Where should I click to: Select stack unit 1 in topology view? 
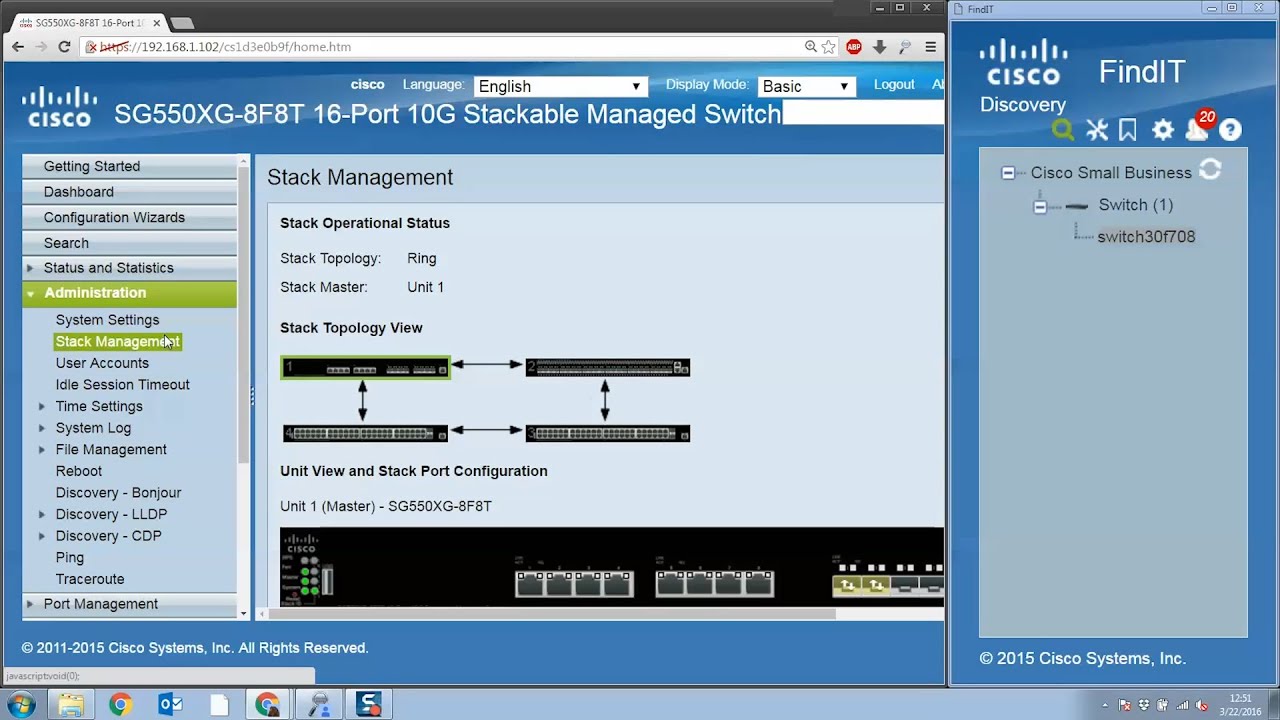pyautogui.click(x=365, y=368)
